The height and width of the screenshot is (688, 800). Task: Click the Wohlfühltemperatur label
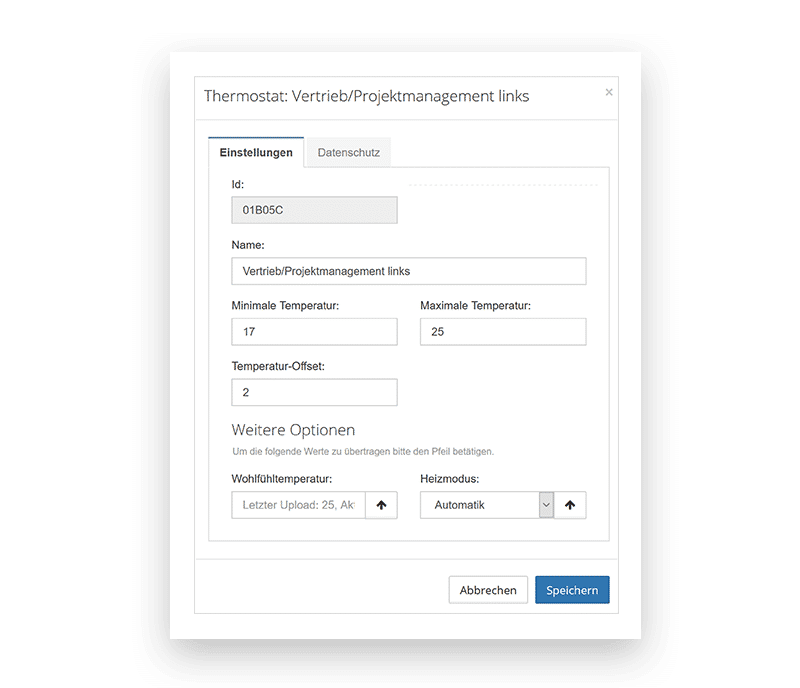282,479
